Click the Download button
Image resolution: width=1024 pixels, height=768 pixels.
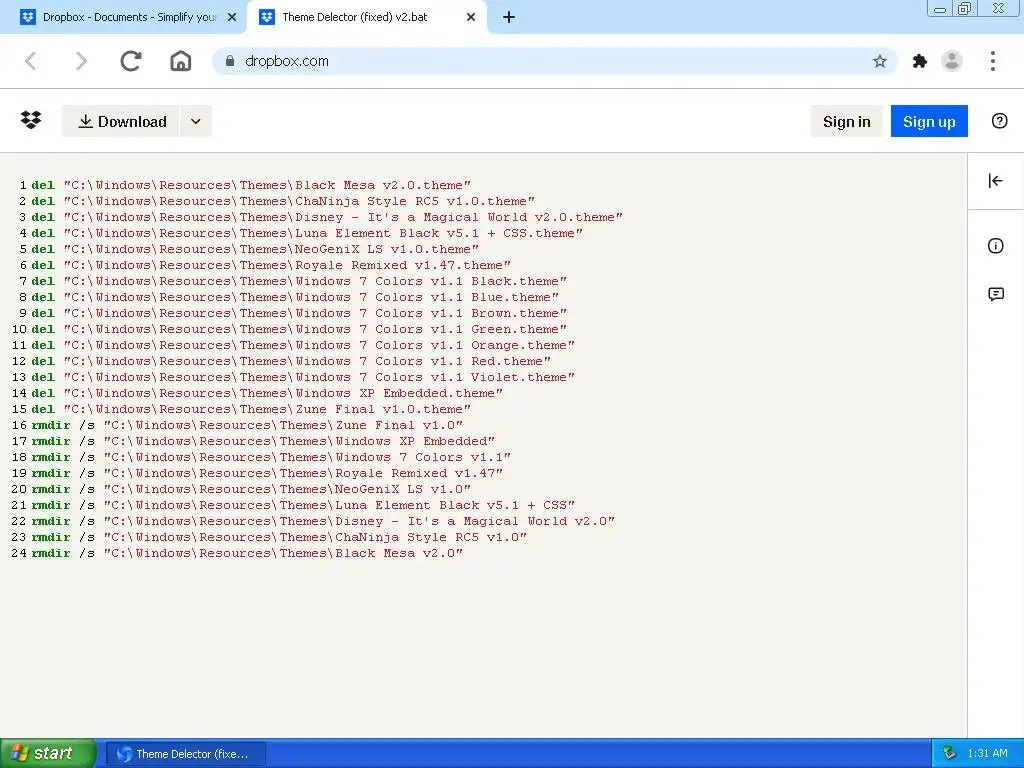coord(121,121)
